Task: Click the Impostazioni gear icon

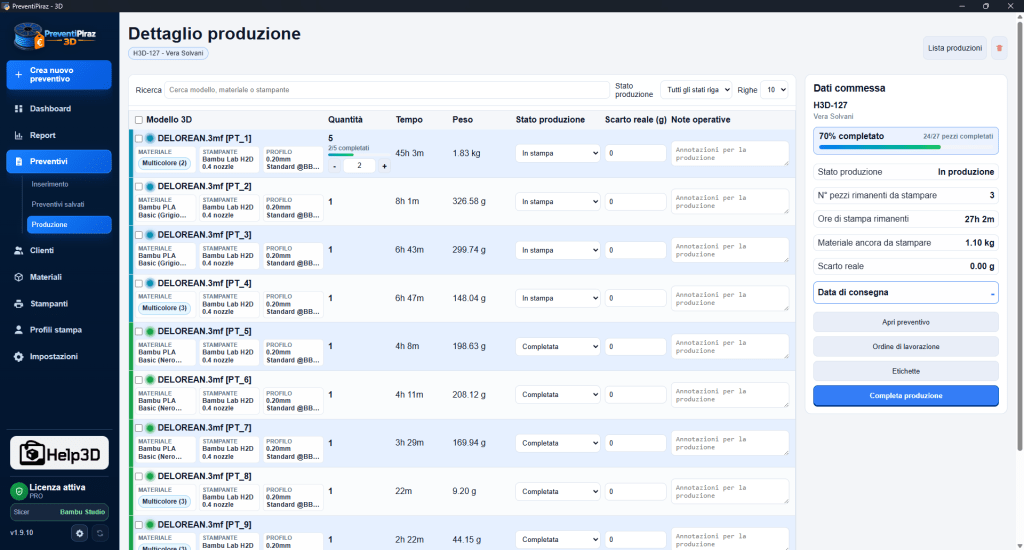Action: pyautogui.click(x=18, y=357)
